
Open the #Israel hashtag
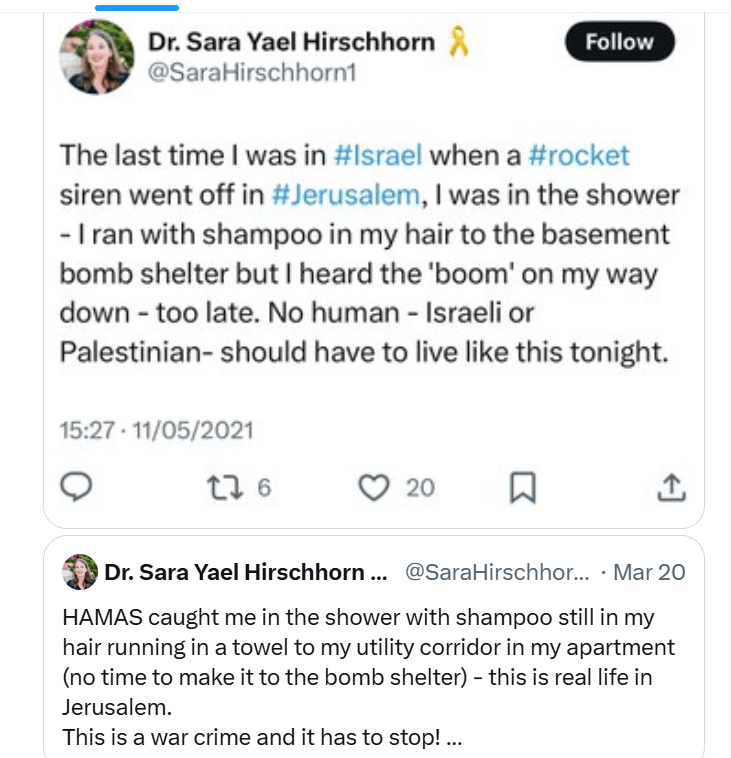[x=378, y=155]
